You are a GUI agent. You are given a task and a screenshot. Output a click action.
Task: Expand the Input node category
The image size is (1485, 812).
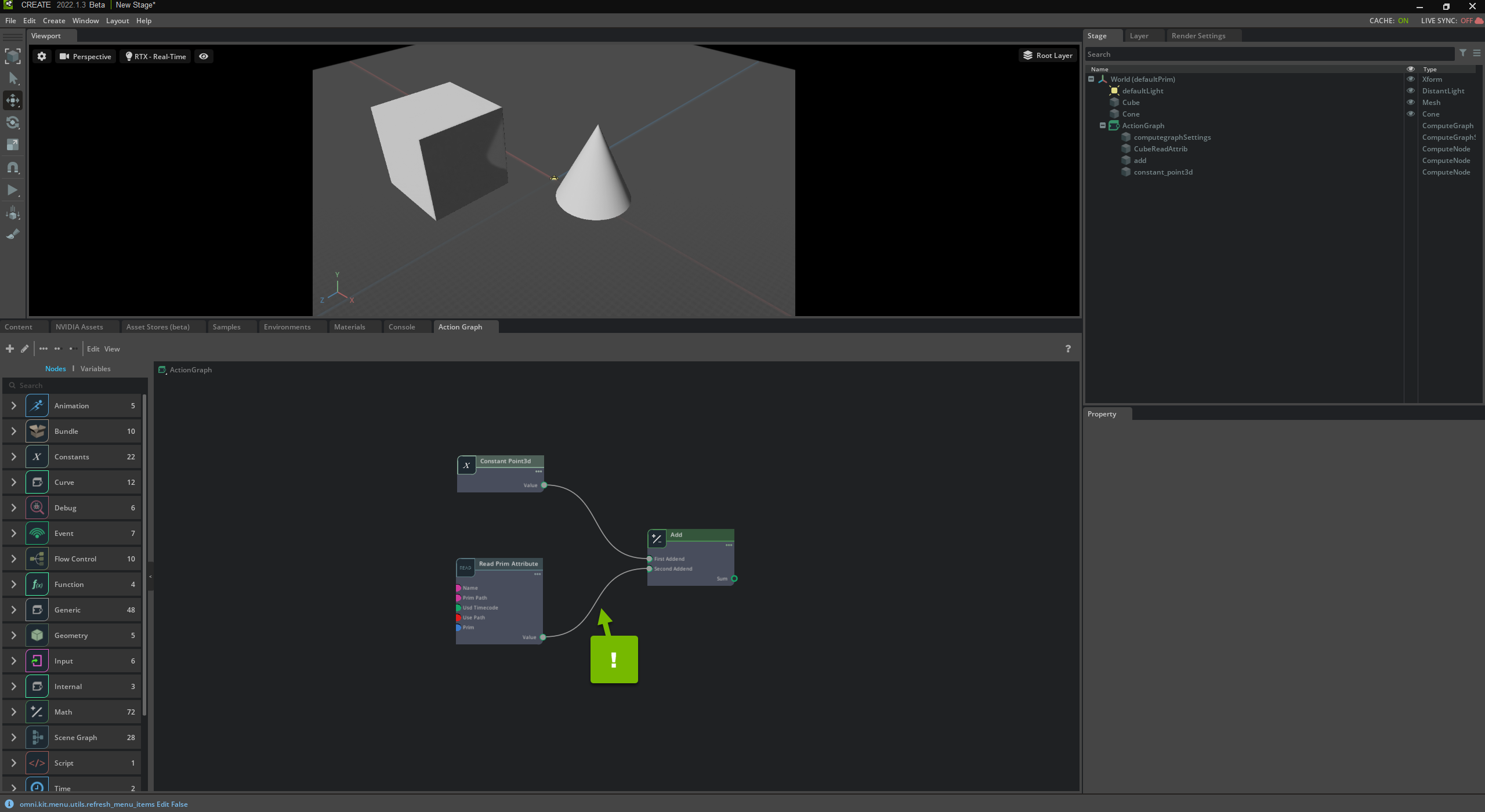[x=13, y=661]
